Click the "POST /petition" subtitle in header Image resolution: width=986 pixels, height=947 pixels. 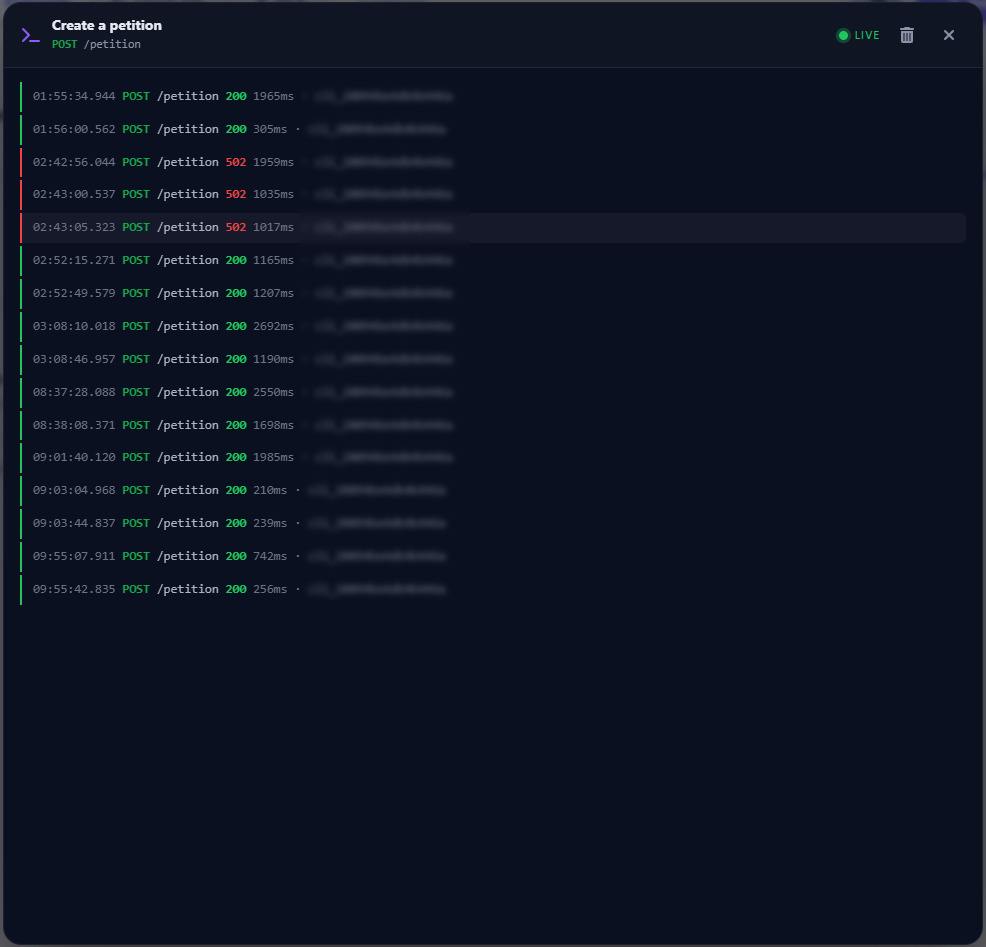point(96,44)
